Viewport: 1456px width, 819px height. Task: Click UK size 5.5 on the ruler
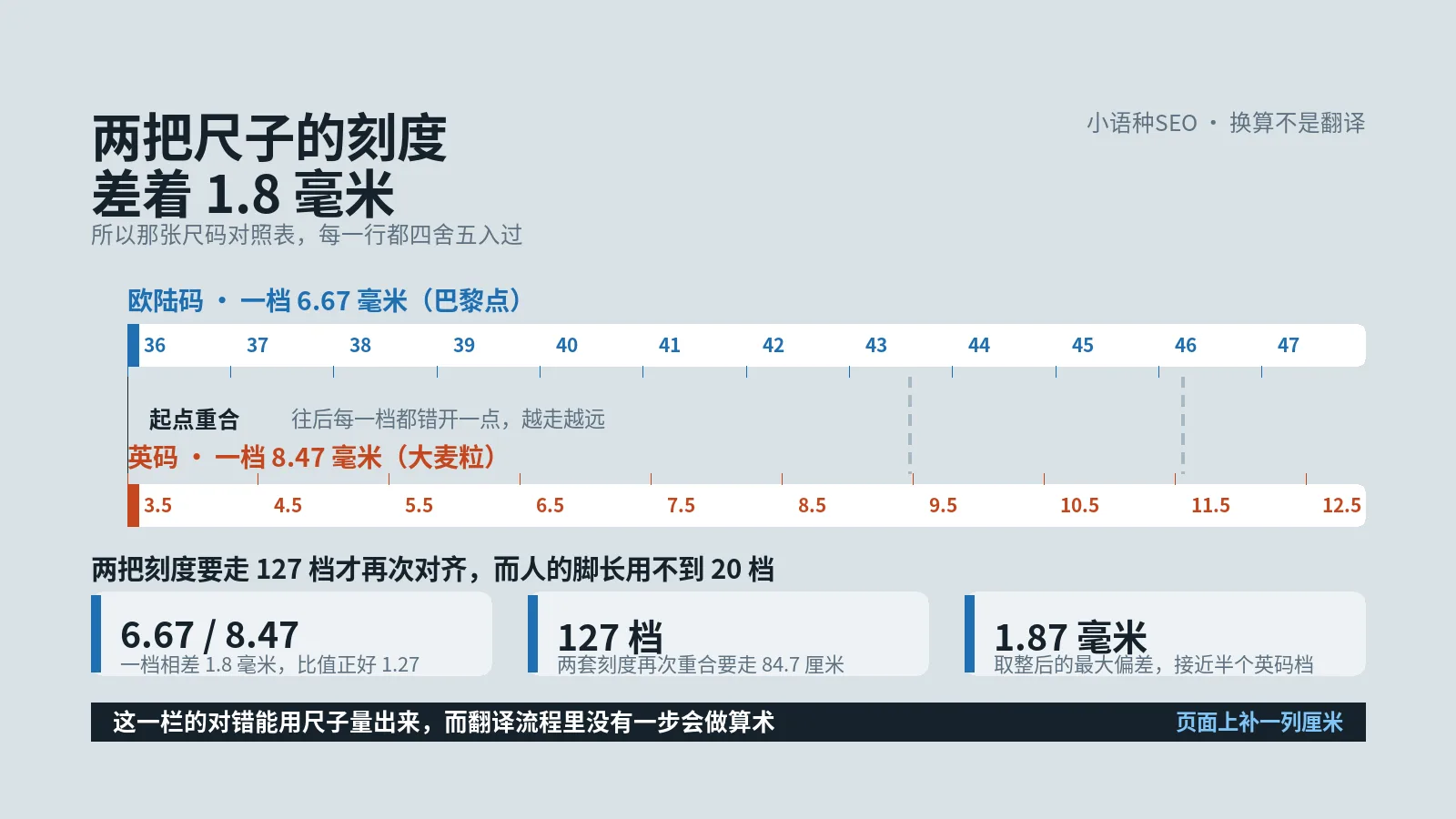[x=419, y=506]
